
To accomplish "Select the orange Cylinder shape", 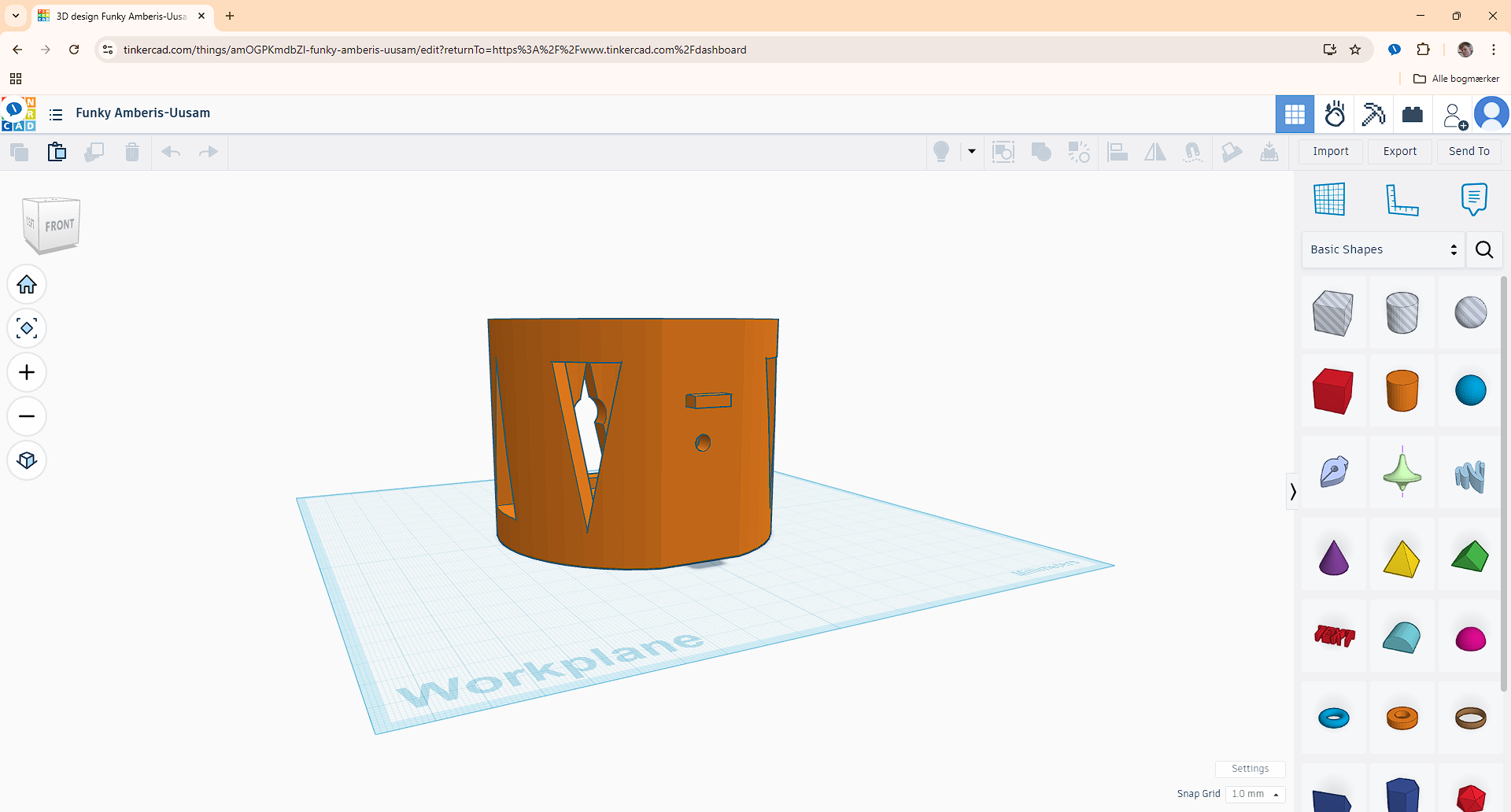I will pos(1402,390).
